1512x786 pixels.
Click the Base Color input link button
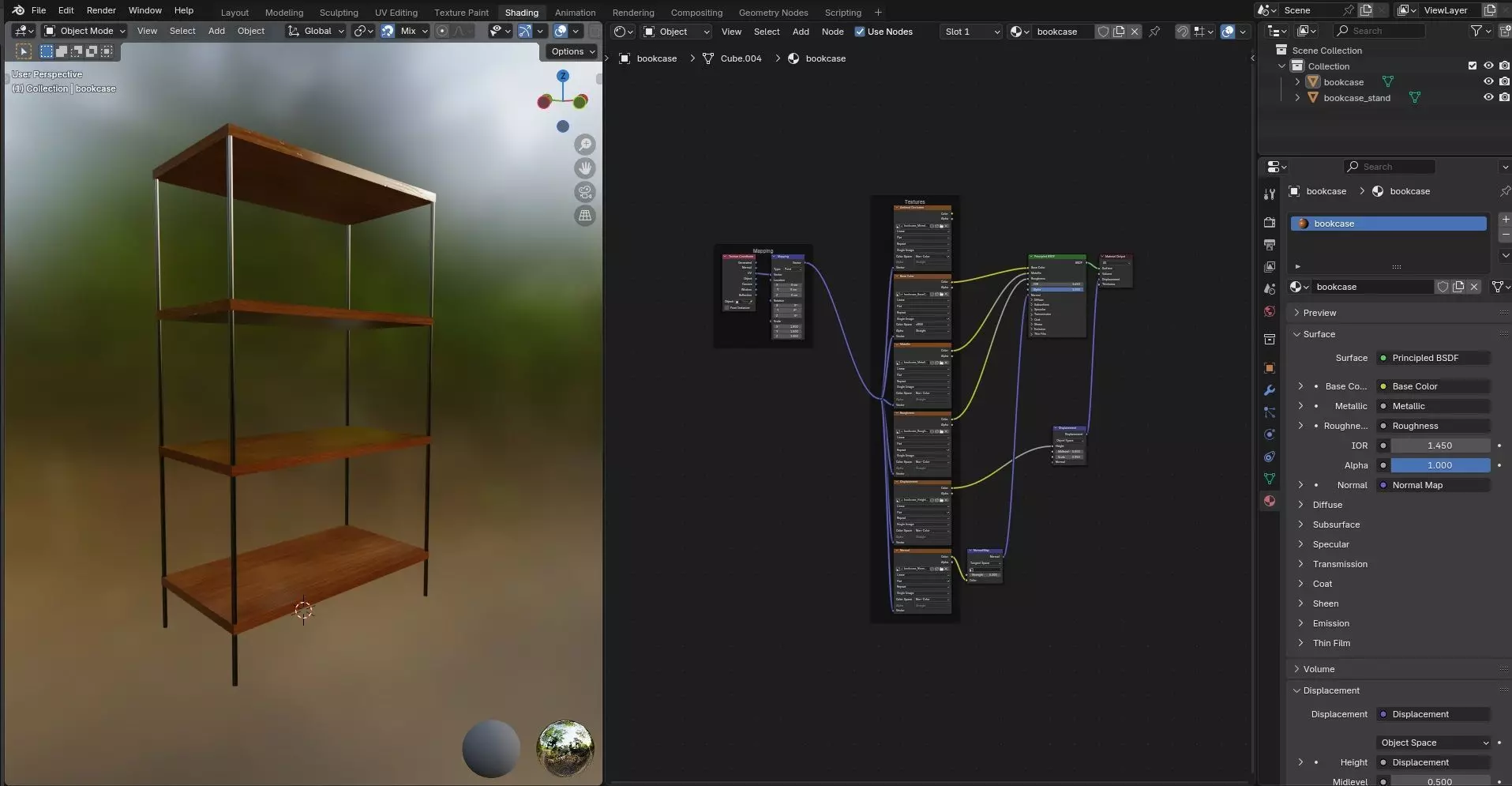click(x=1433, y=386)
